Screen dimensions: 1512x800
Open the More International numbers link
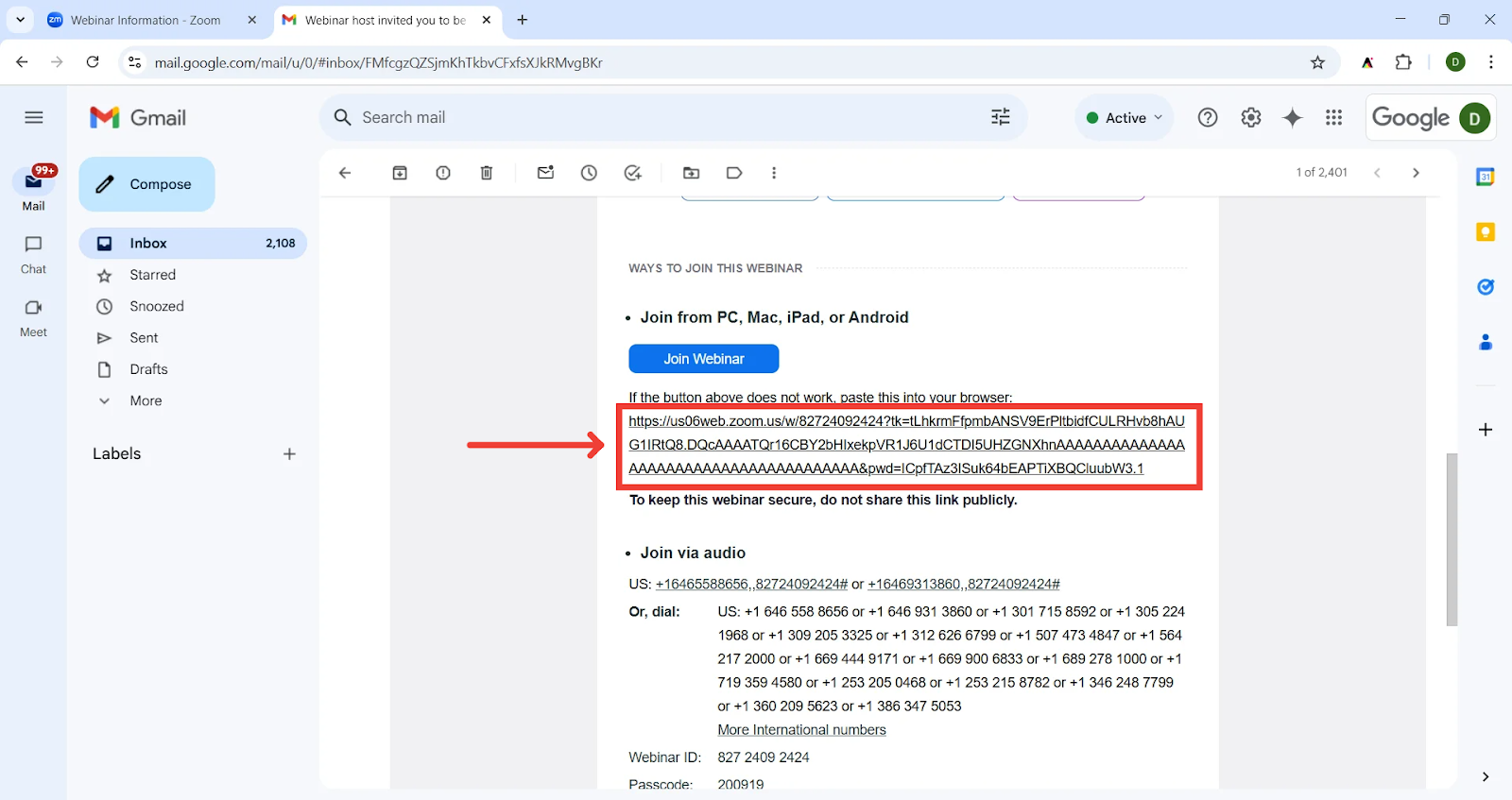(801, 730)
